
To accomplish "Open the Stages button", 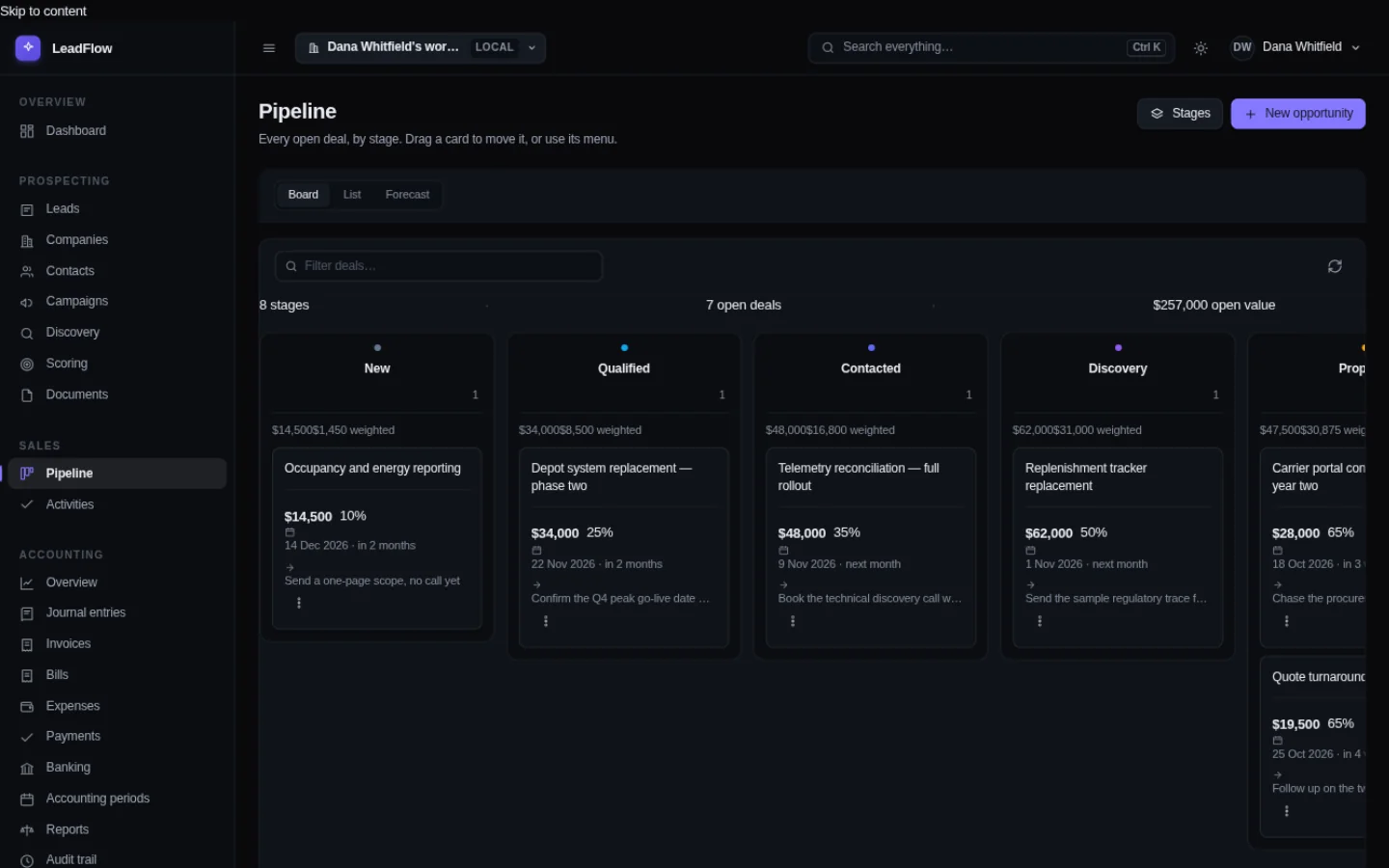I will pyautogui.click(x=1180, y=114).
